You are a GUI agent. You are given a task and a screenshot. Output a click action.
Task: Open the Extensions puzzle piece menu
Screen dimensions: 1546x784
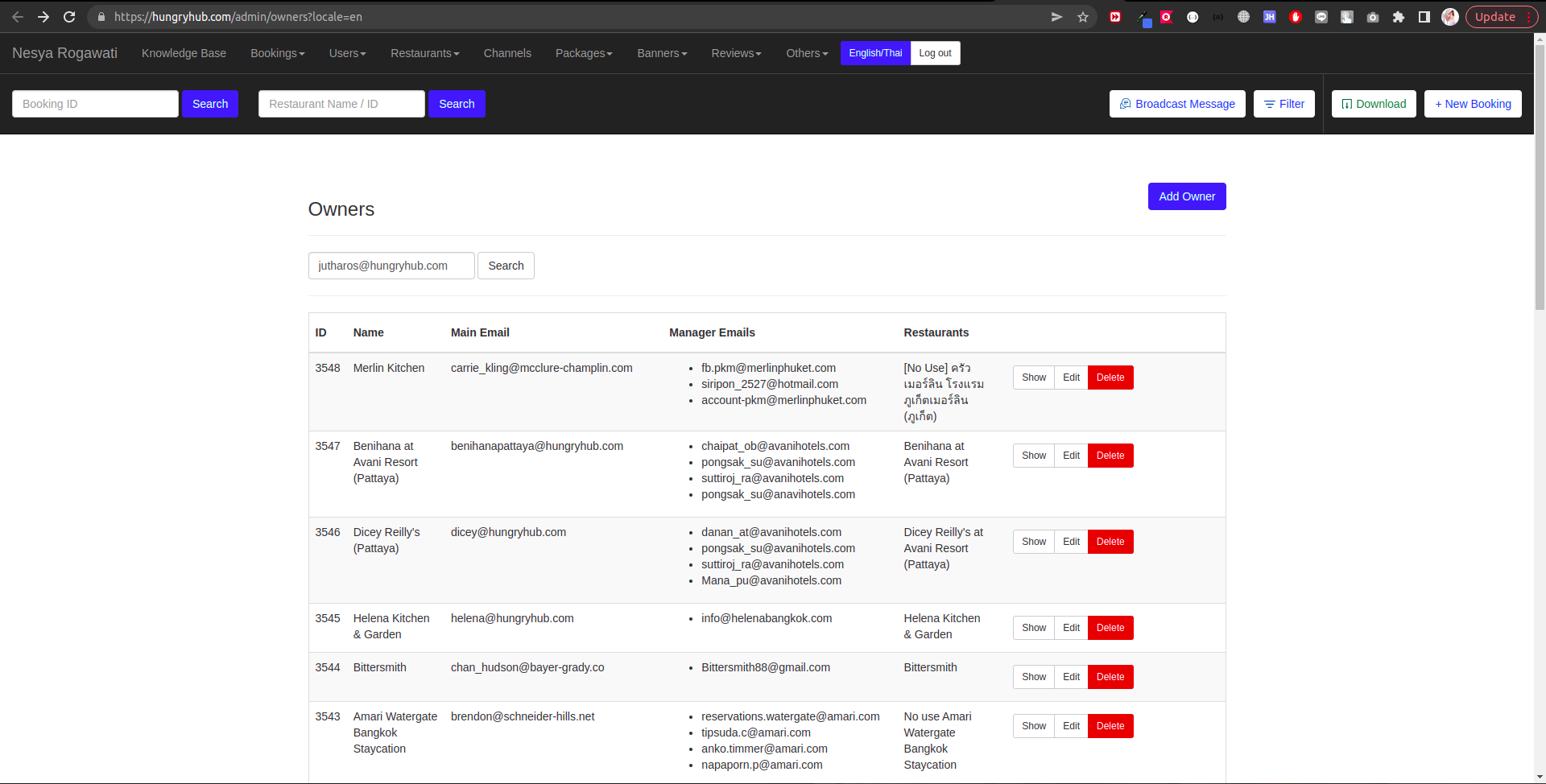1399,17
